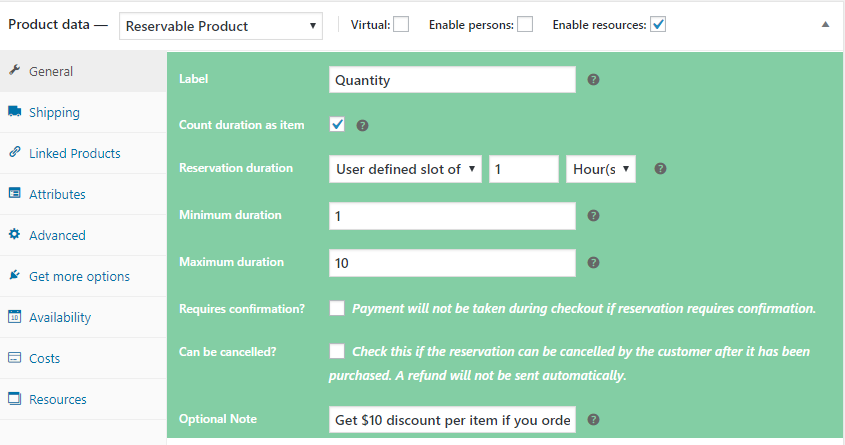
Task: Click the help icon beside Reservation duration
Action: click(660, 169)
